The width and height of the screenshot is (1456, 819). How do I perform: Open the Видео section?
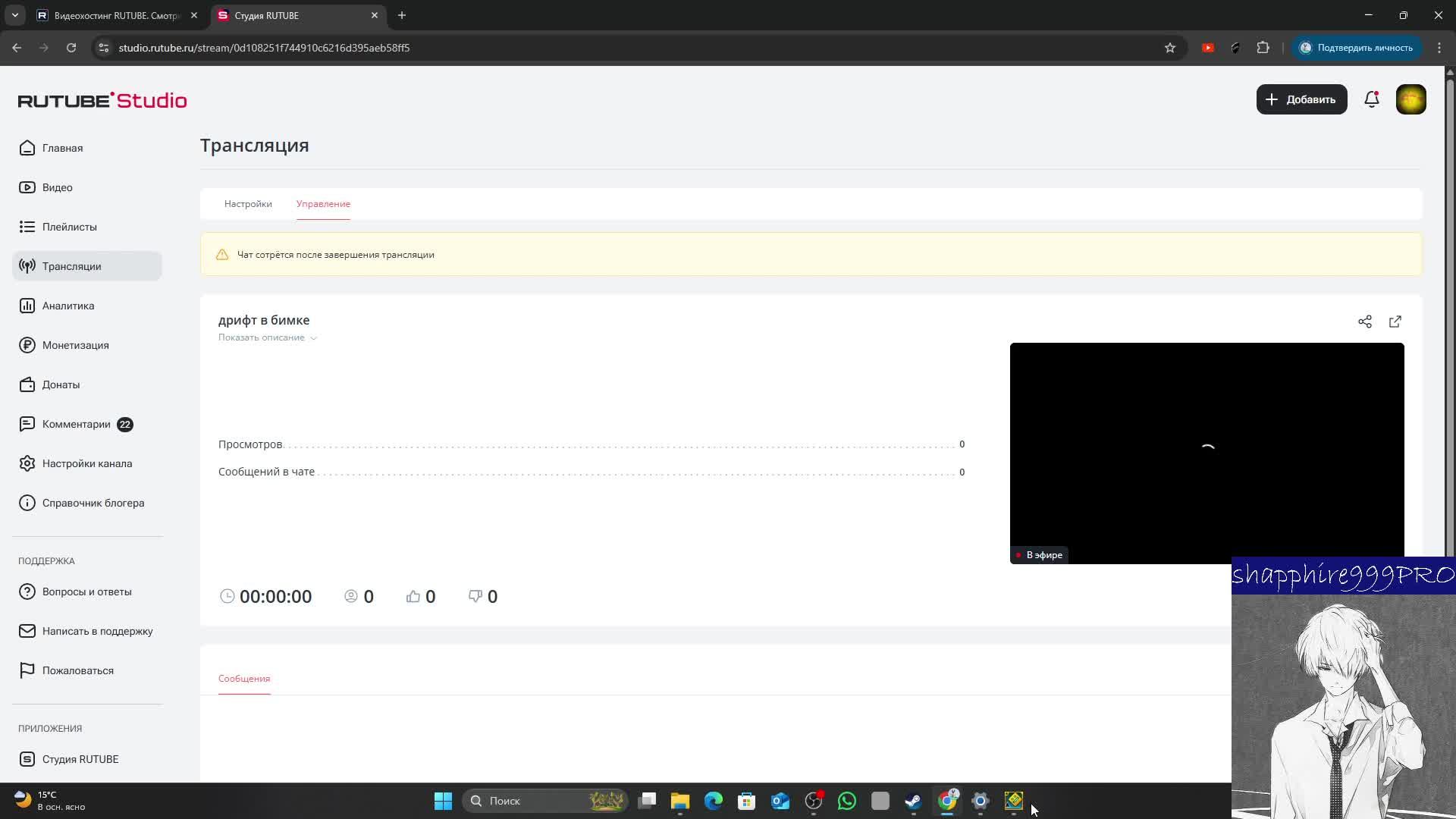87,187
